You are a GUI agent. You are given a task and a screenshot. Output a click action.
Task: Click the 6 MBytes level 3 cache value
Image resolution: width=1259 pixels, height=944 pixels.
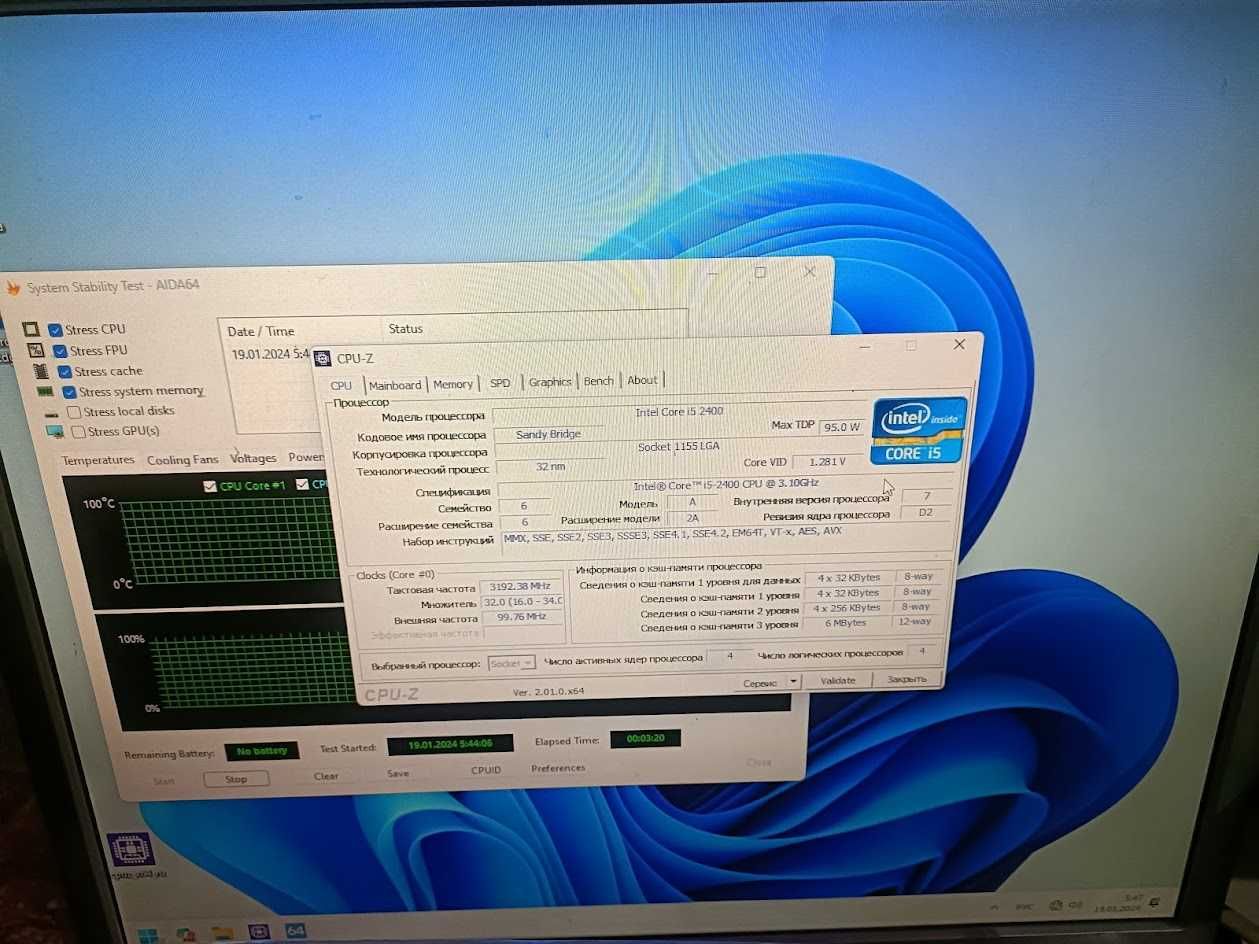point(847,623)
